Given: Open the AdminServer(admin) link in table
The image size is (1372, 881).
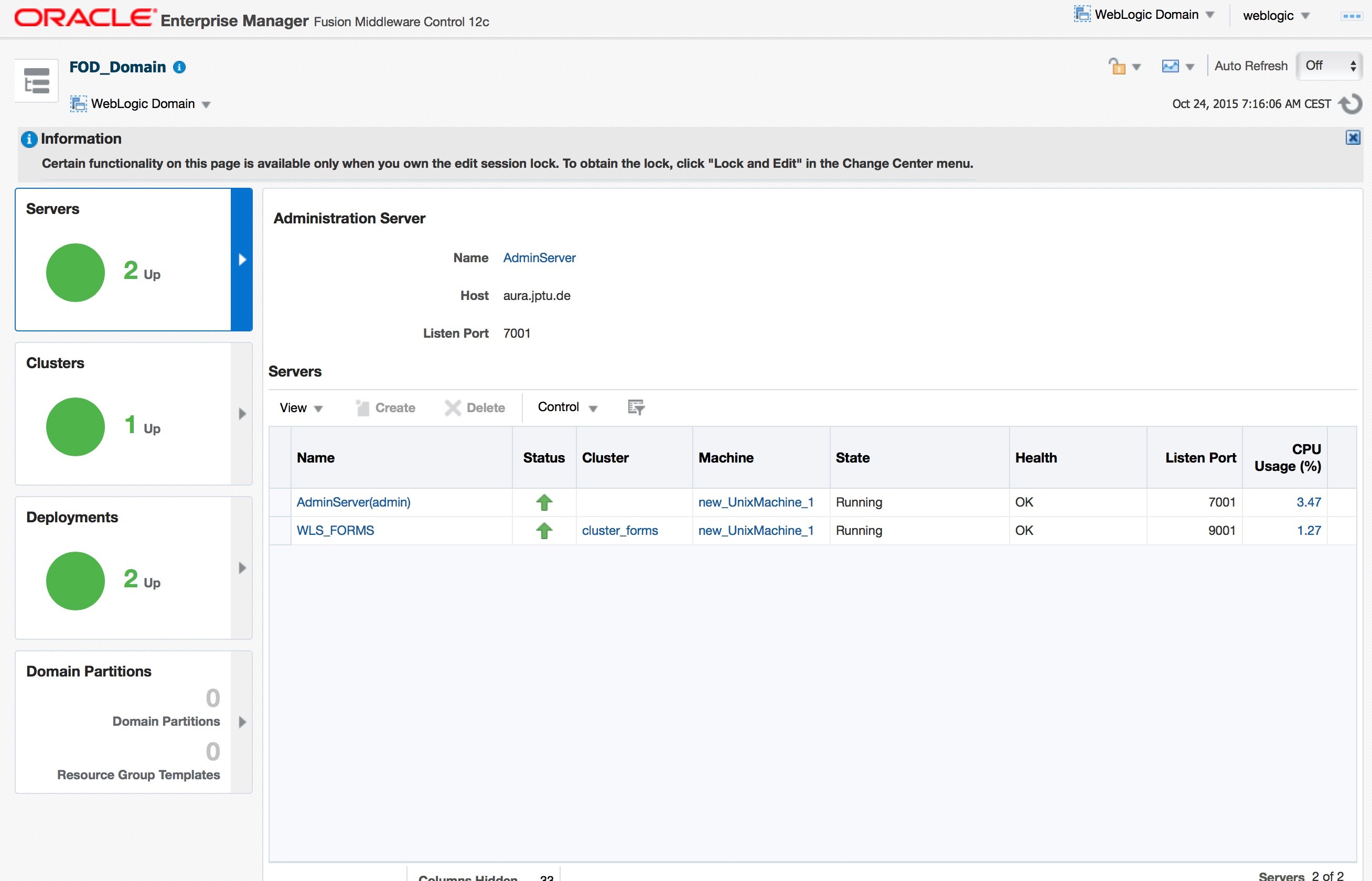Looking at the screenshot, I should (353, 502).
